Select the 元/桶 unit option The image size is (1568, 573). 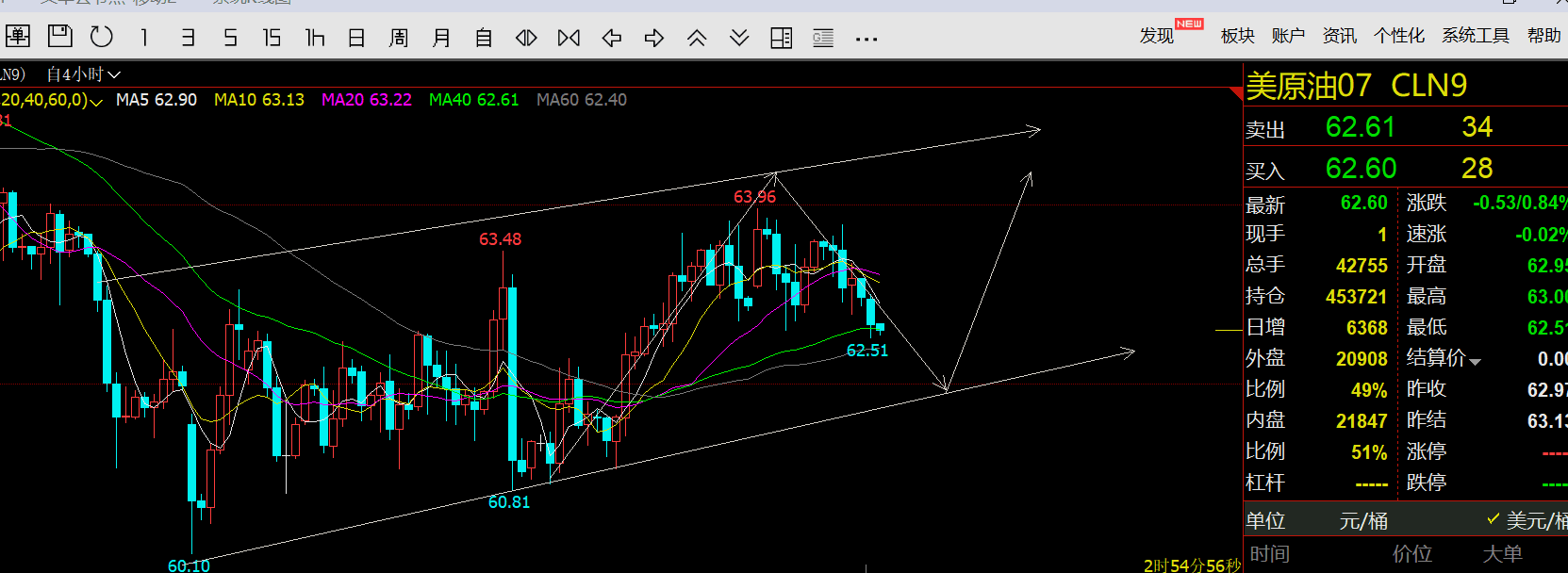(1363, 521)
